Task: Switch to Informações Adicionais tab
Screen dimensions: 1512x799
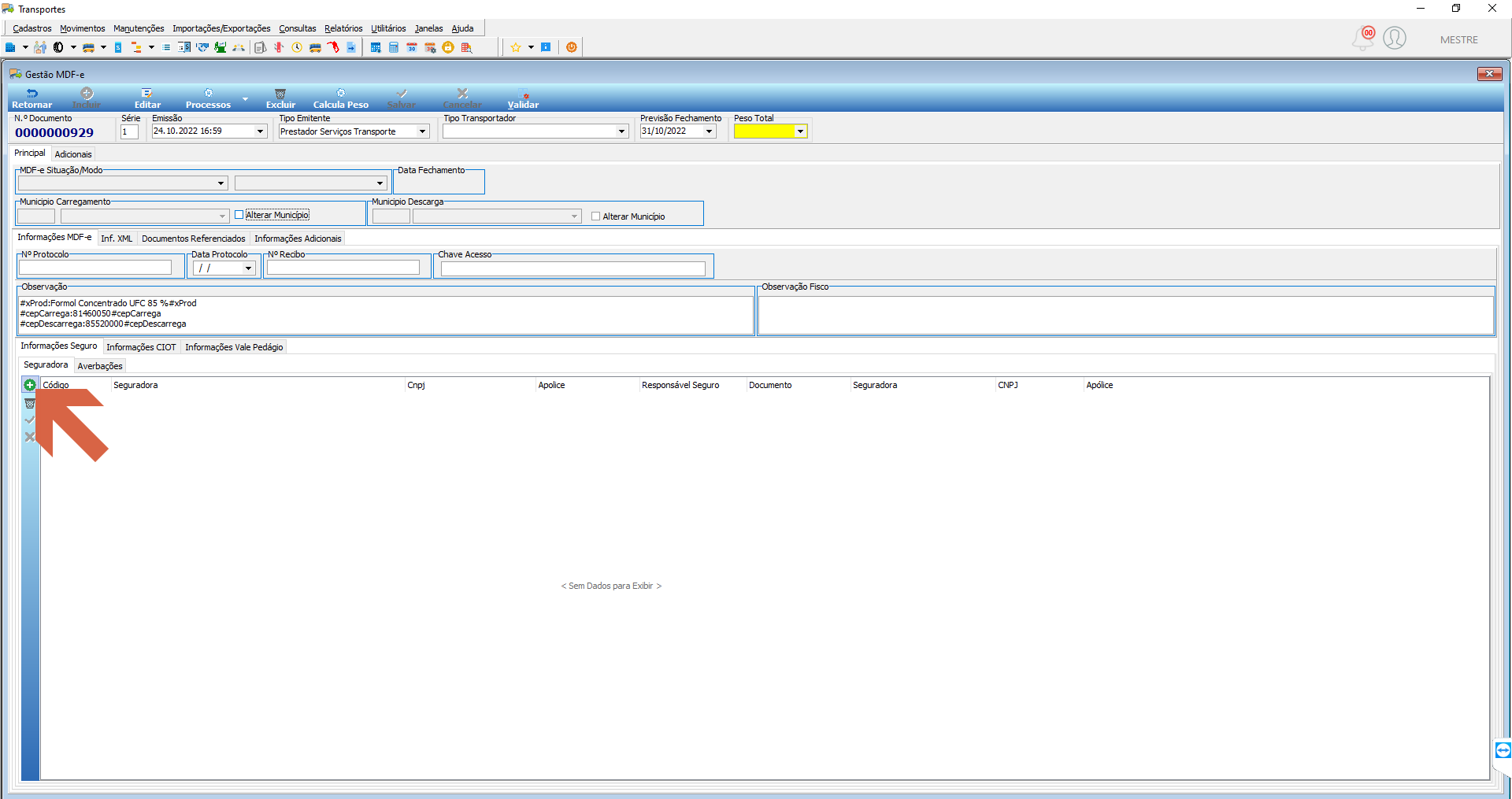Action: tap(298, 239)
